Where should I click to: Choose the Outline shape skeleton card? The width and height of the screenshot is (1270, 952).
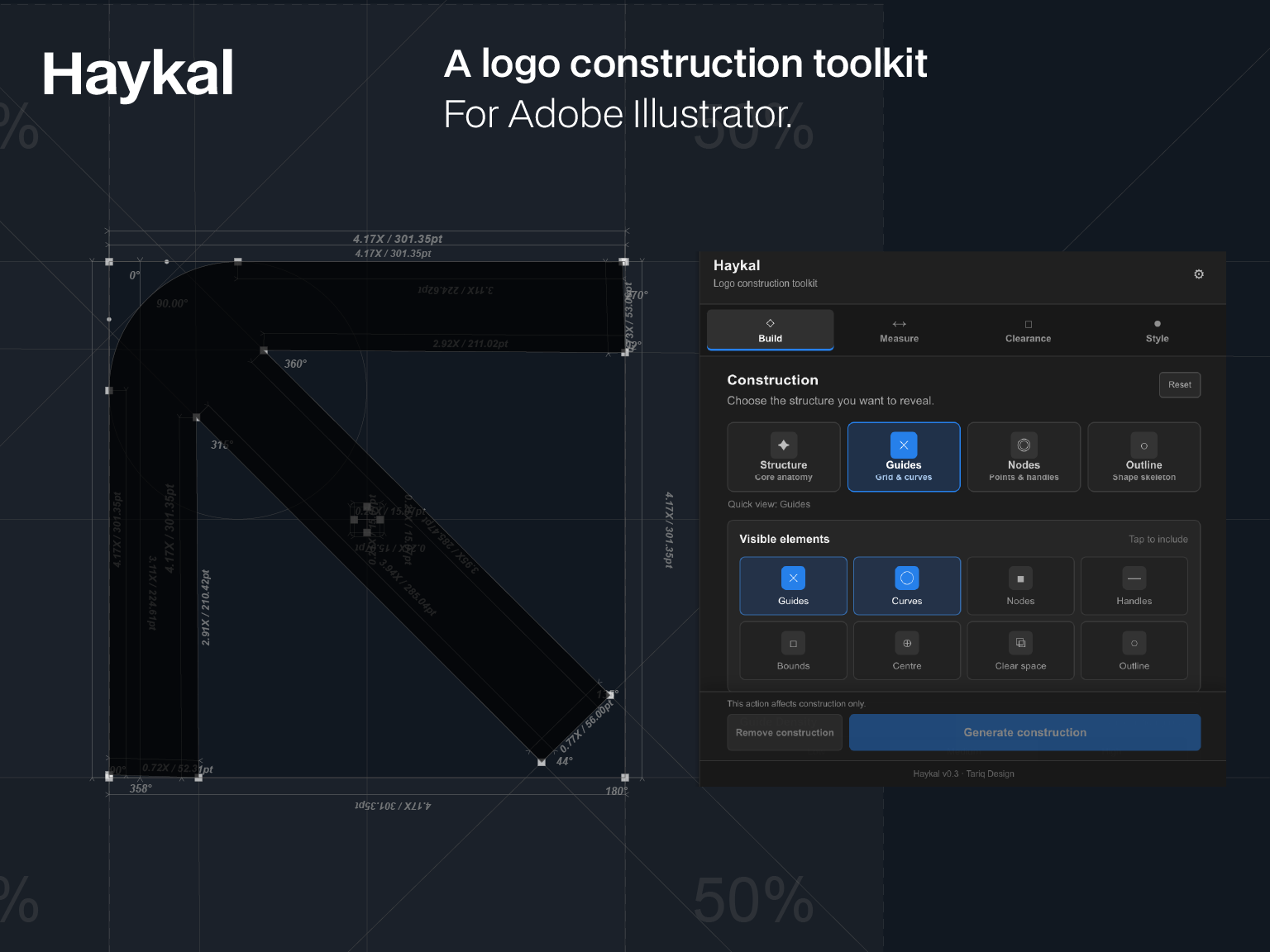tap(1144, 457)
